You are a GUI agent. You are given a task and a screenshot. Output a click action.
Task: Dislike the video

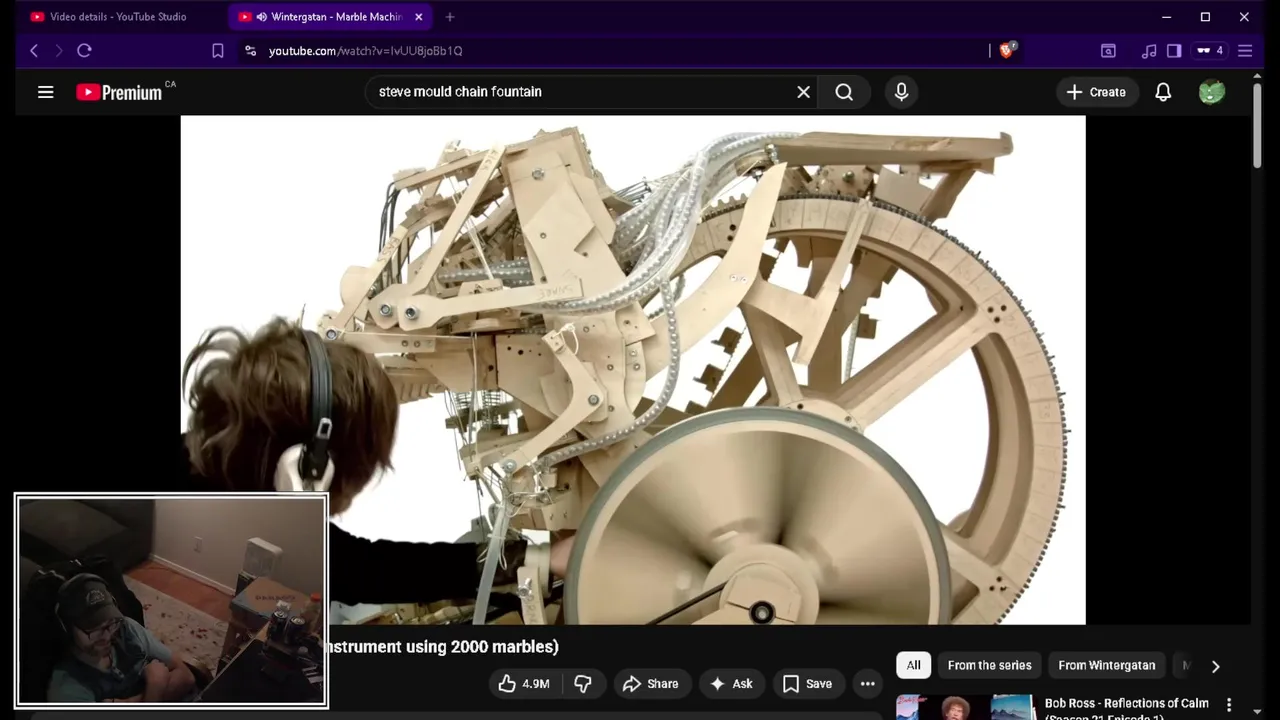coord(583,684)
